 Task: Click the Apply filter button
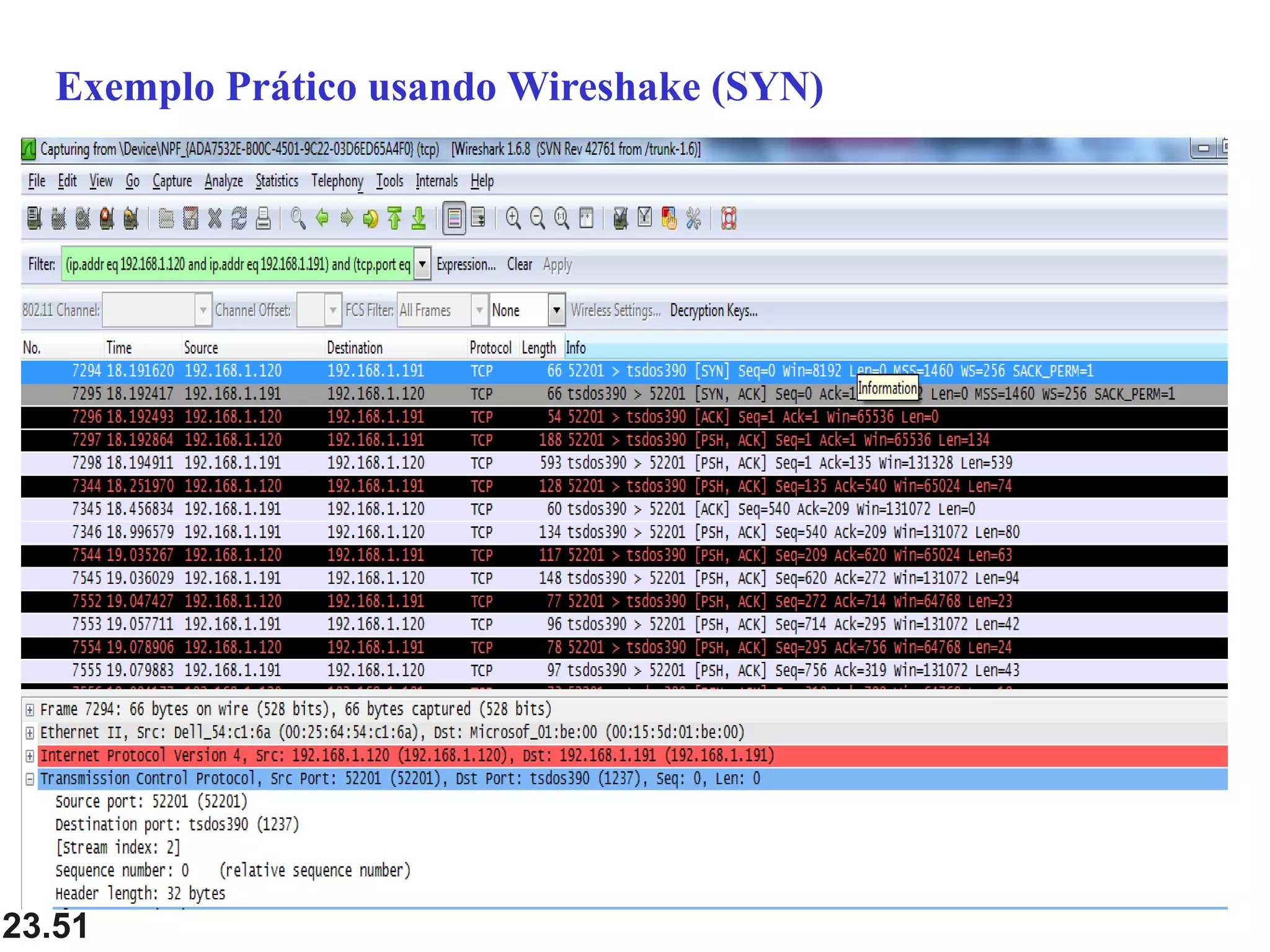click(557, 265)
